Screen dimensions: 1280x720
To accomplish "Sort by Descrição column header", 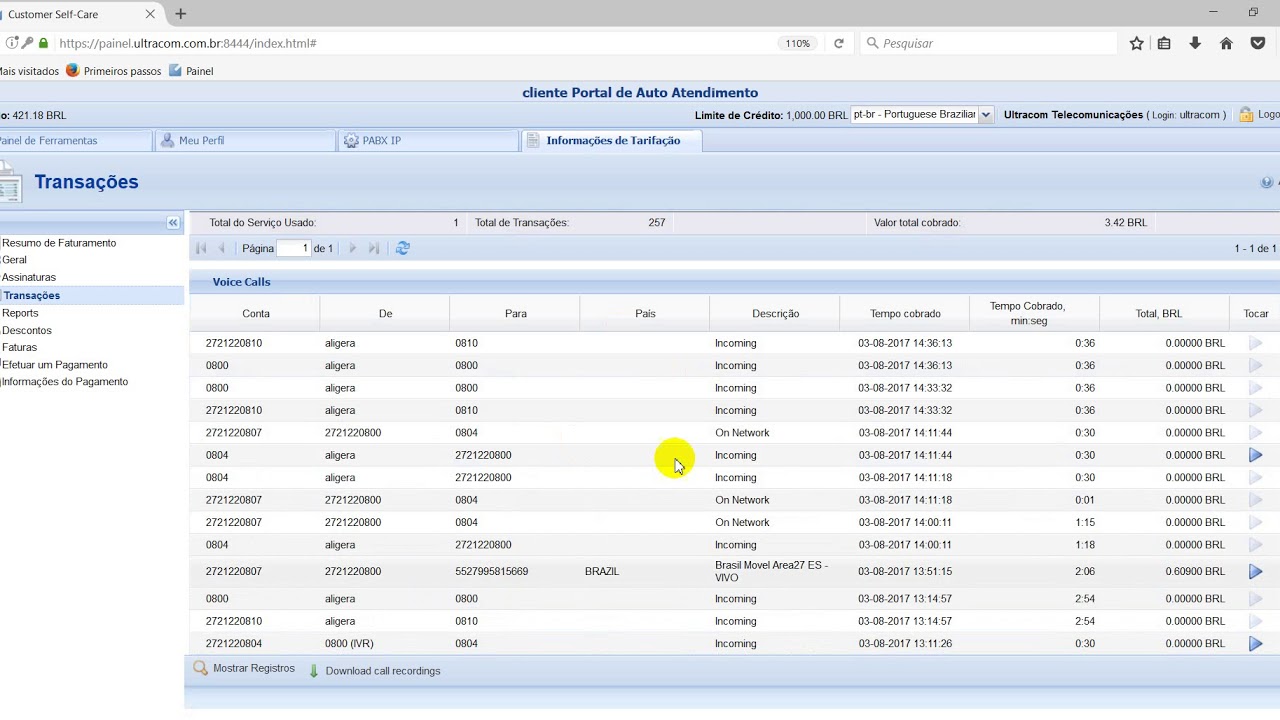I will [775, 314].
